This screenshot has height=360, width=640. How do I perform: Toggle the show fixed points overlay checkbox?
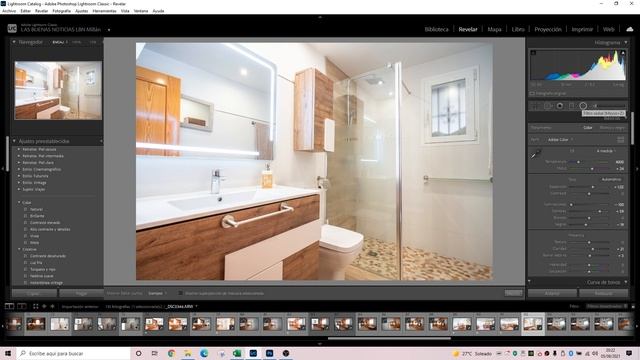(x=180, y=293)
